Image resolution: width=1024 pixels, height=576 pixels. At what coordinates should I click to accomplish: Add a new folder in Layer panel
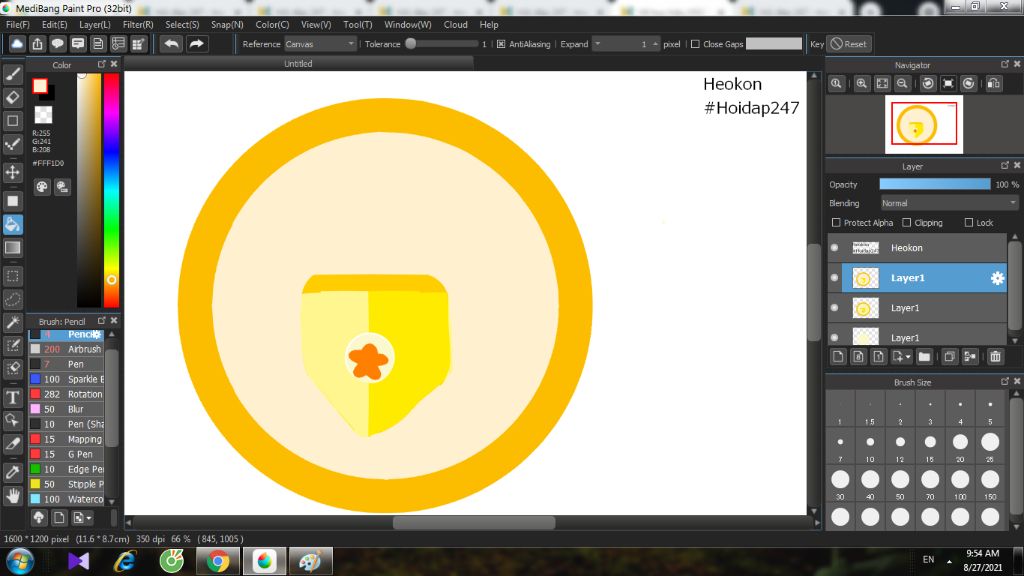pyautogui.click(x=924, y=357)
